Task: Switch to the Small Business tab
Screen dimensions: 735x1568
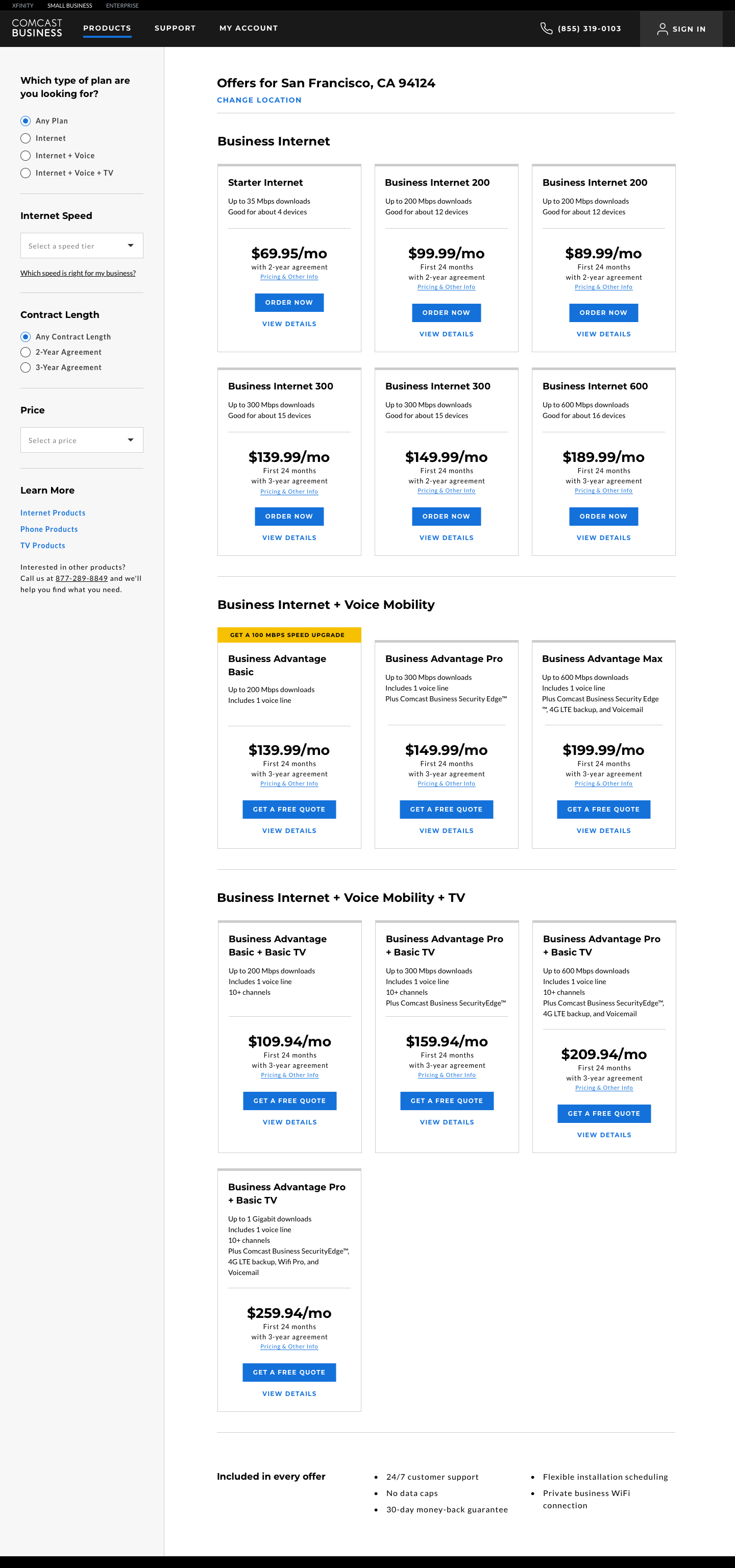Action: [x=70, y=6]
